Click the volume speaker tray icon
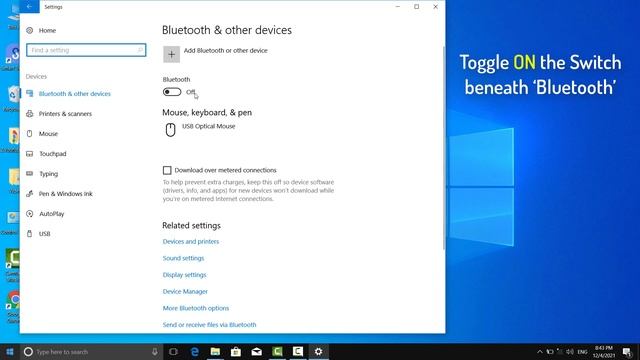This screenshot has height=360, width=640. click(570, 351)
